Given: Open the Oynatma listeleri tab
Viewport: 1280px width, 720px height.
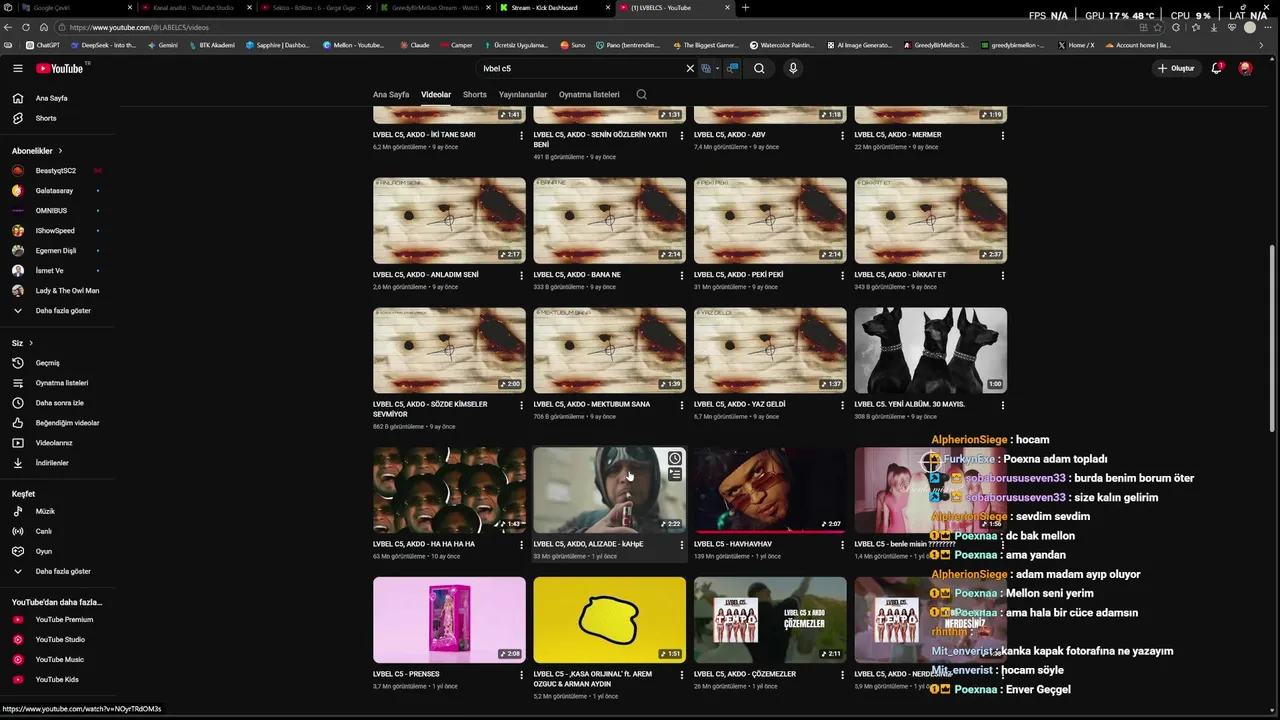Looking at the screenshot, I should [589, 94].
